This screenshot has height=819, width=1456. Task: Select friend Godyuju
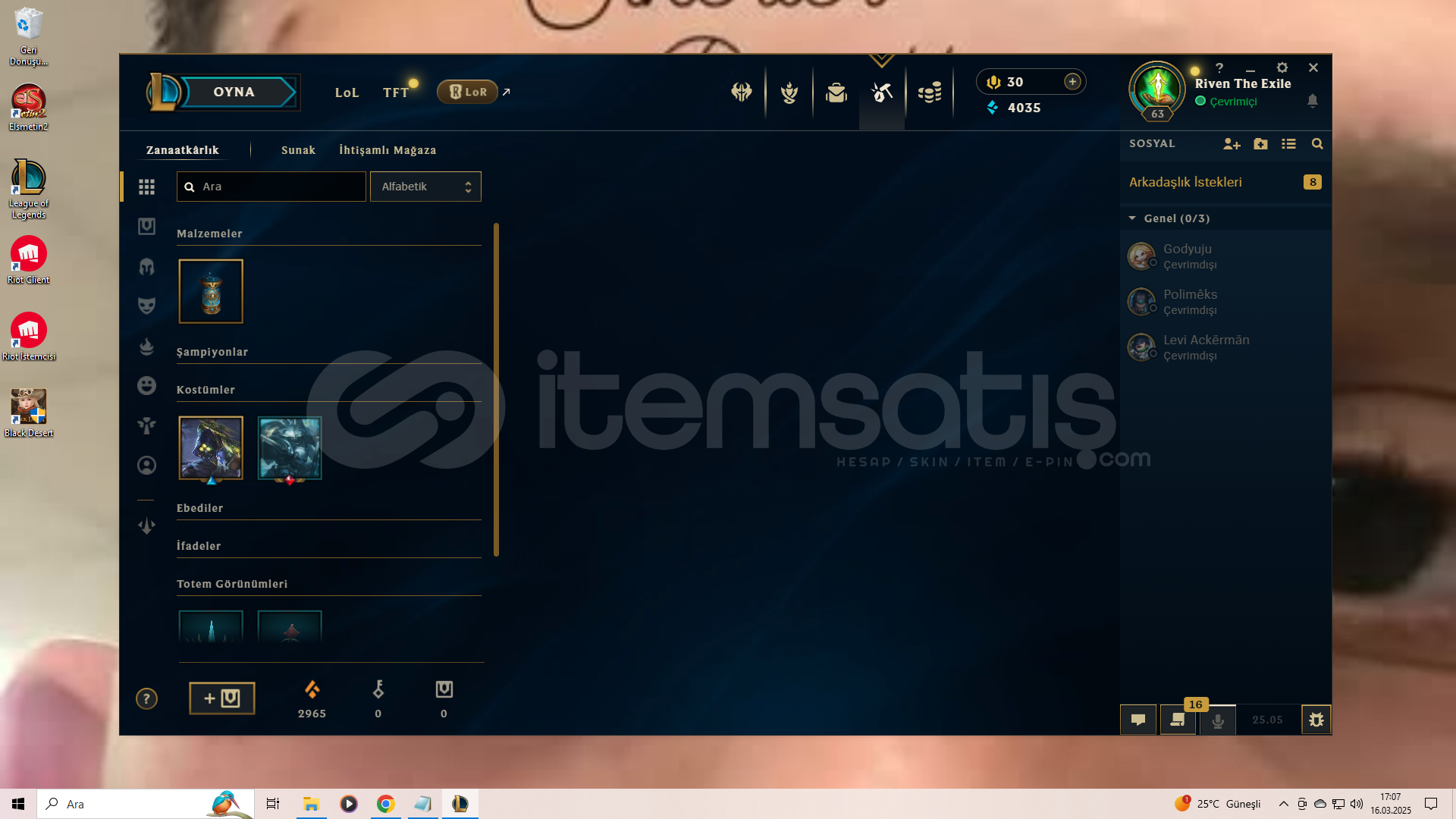point(1225,256)
